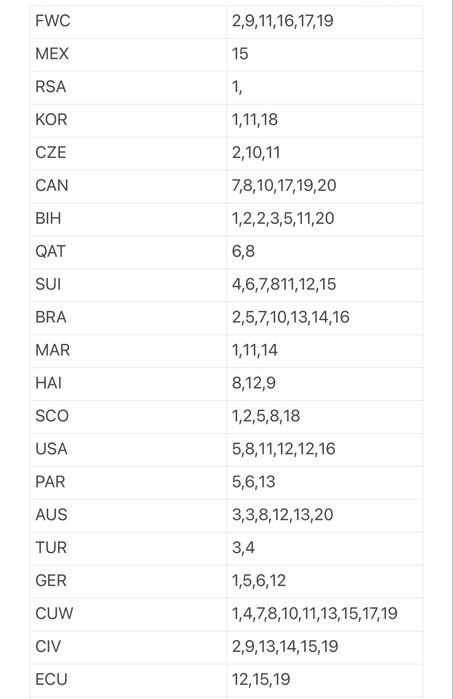The height and width of the screenshot is (699, 453).
Task: Click the ECU values cell 12,15,19
Action: (x=325, y=681)
